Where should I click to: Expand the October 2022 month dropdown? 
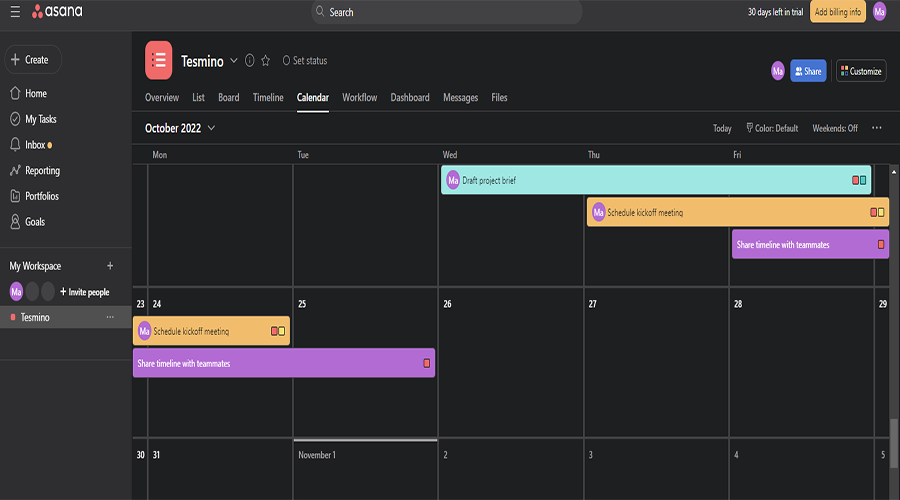click(x=180, y=128)
